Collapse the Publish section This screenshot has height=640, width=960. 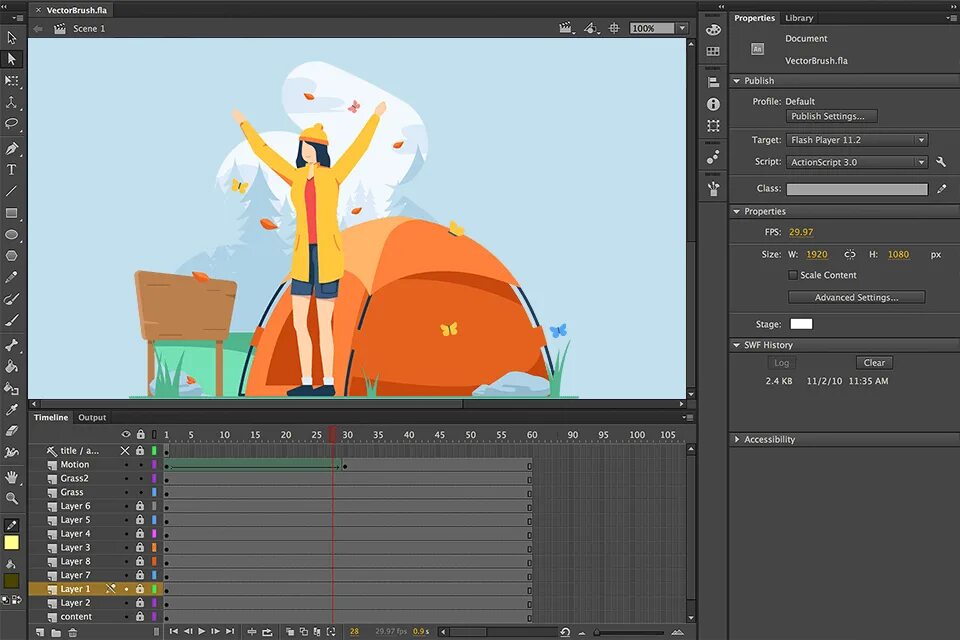click(737, 81)
